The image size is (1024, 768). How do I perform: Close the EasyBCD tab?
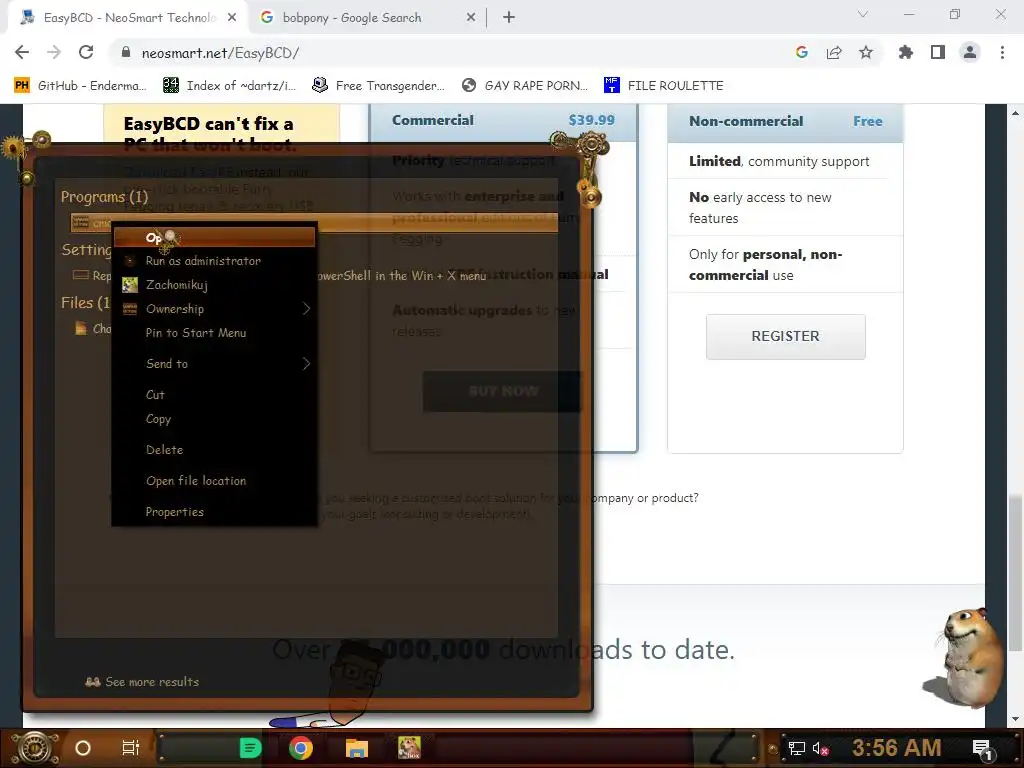[232, 18]
